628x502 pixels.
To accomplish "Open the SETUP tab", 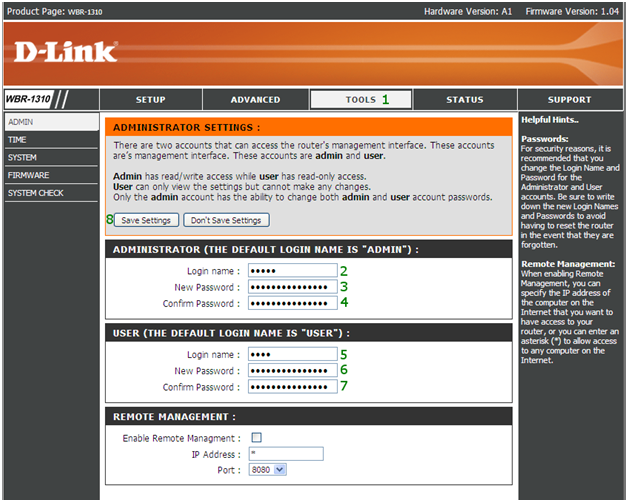I will click(151, 99).
